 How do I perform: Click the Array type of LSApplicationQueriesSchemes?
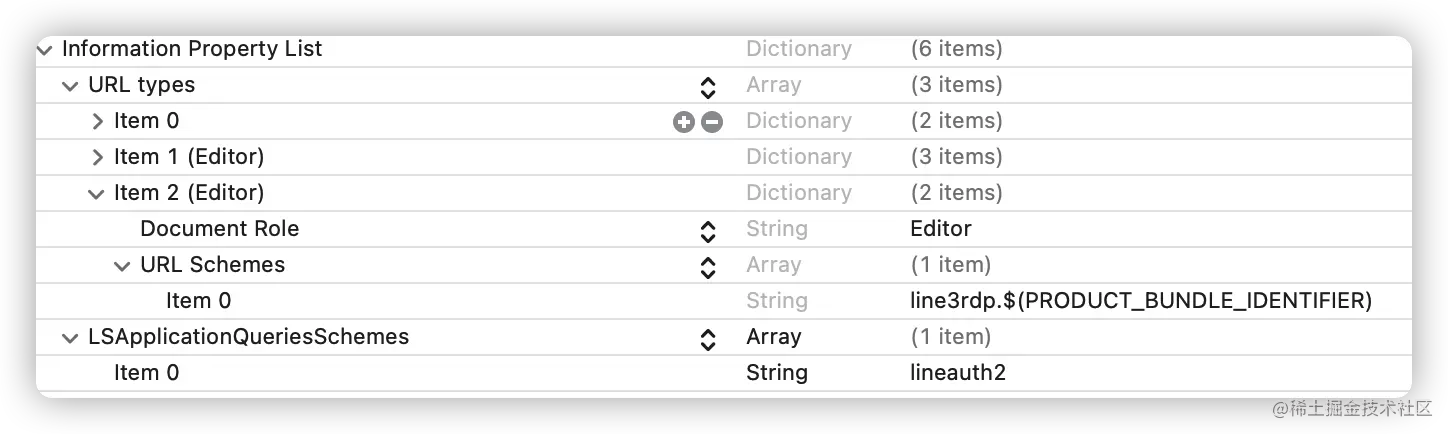tap(773, 337)
